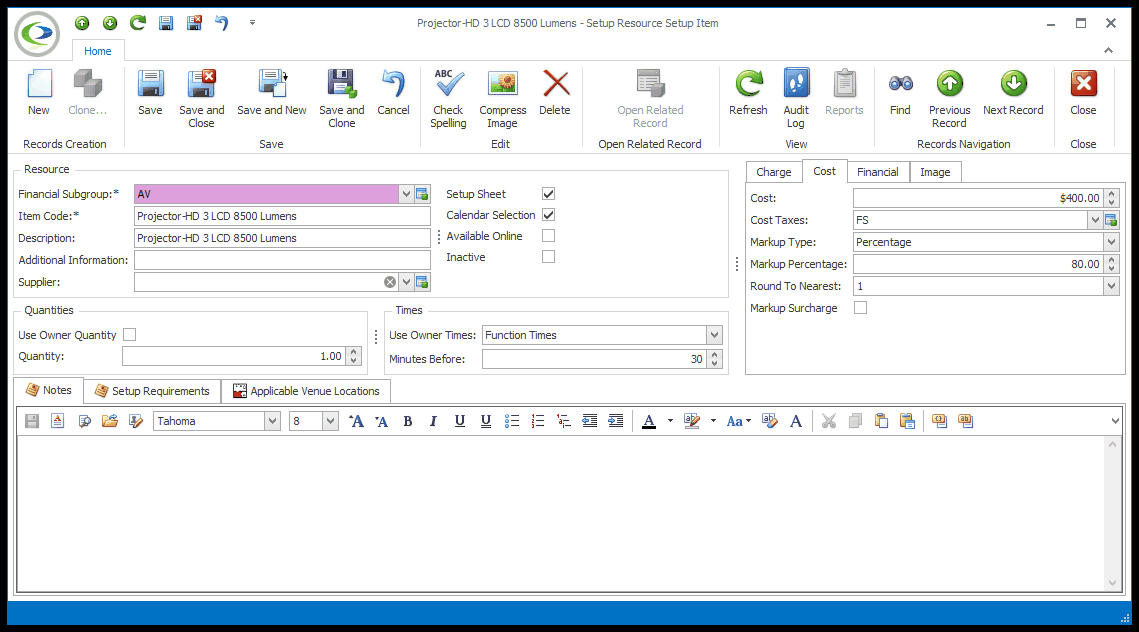The width and height of the screenshot is (1139, 632).
Task: Click the grow font icon
Action: (356, 421)
